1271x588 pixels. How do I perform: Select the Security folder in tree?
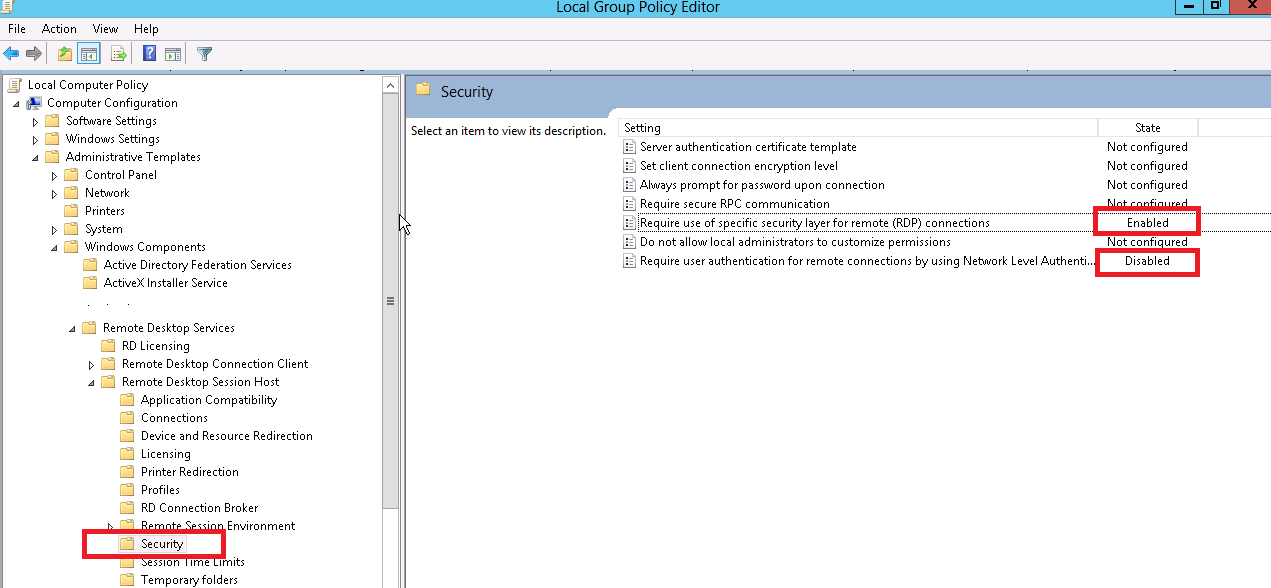point(161,544)
